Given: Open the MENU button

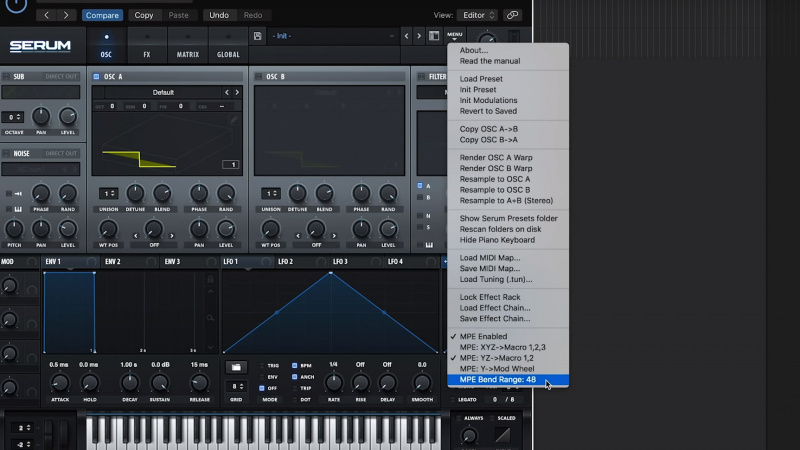Looking at the screenshot, I should 454,36.
